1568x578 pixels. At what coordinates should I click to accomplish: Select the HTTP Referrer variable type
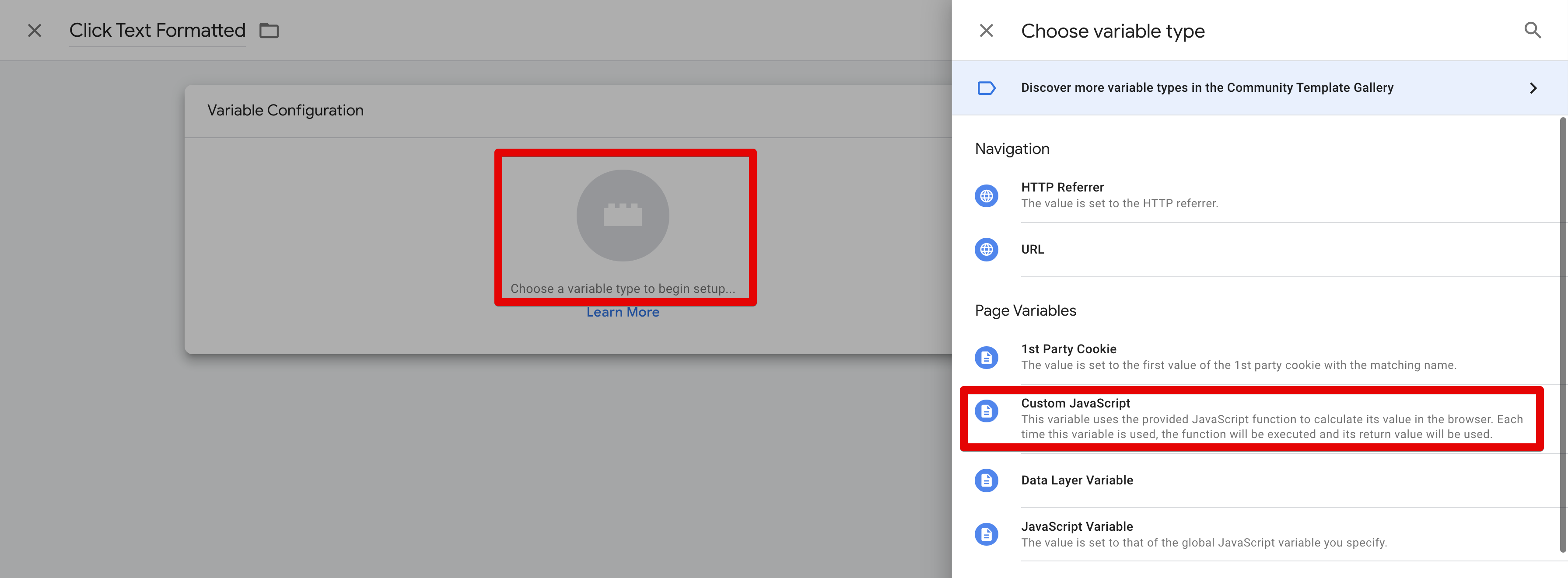pyautogui.click(x=1260, y=195)
